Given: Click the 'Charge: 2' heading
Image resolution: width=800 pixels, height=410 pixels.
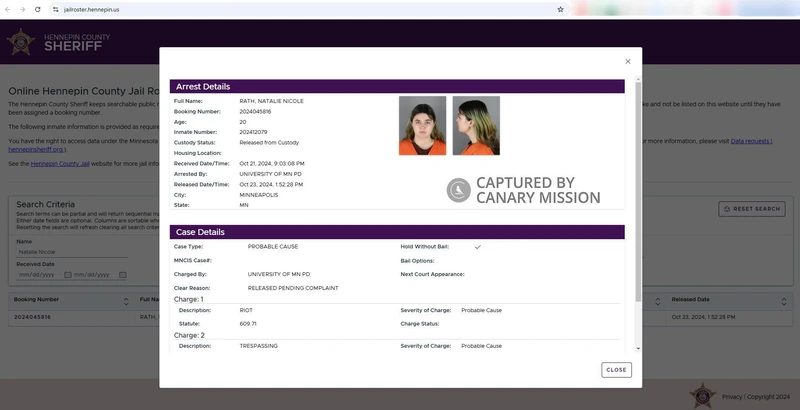Looking at the screenshot, I should click(189, 336).
